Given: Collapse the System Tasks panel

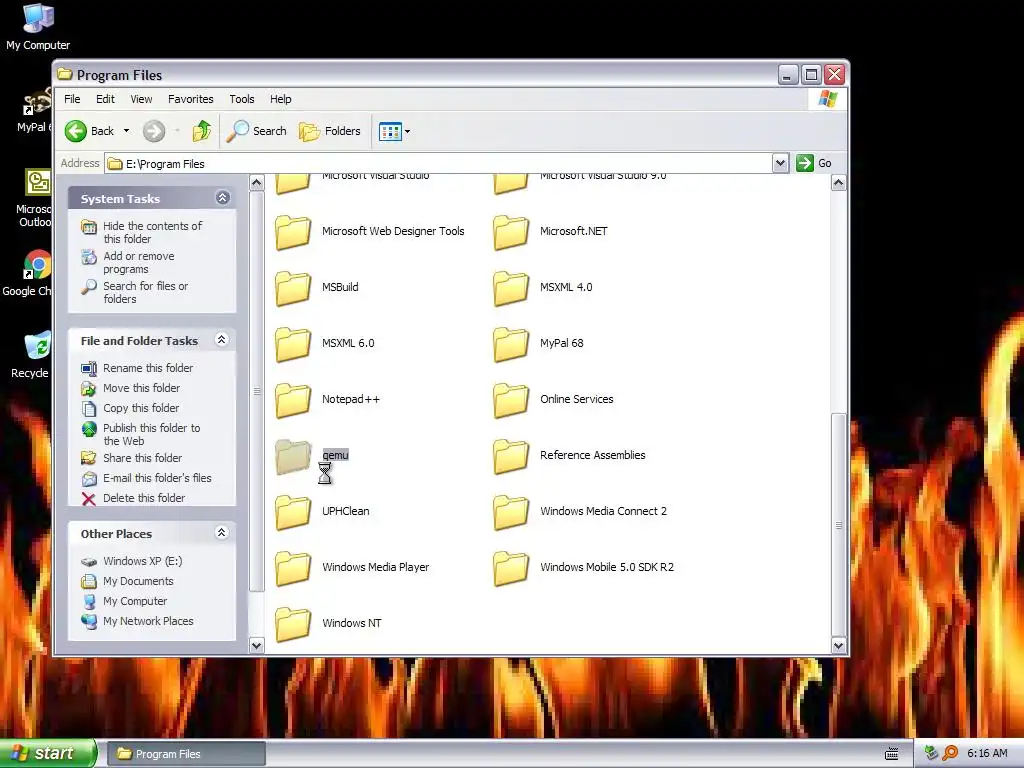Looking at the screenshot, I should click(222, 198).
